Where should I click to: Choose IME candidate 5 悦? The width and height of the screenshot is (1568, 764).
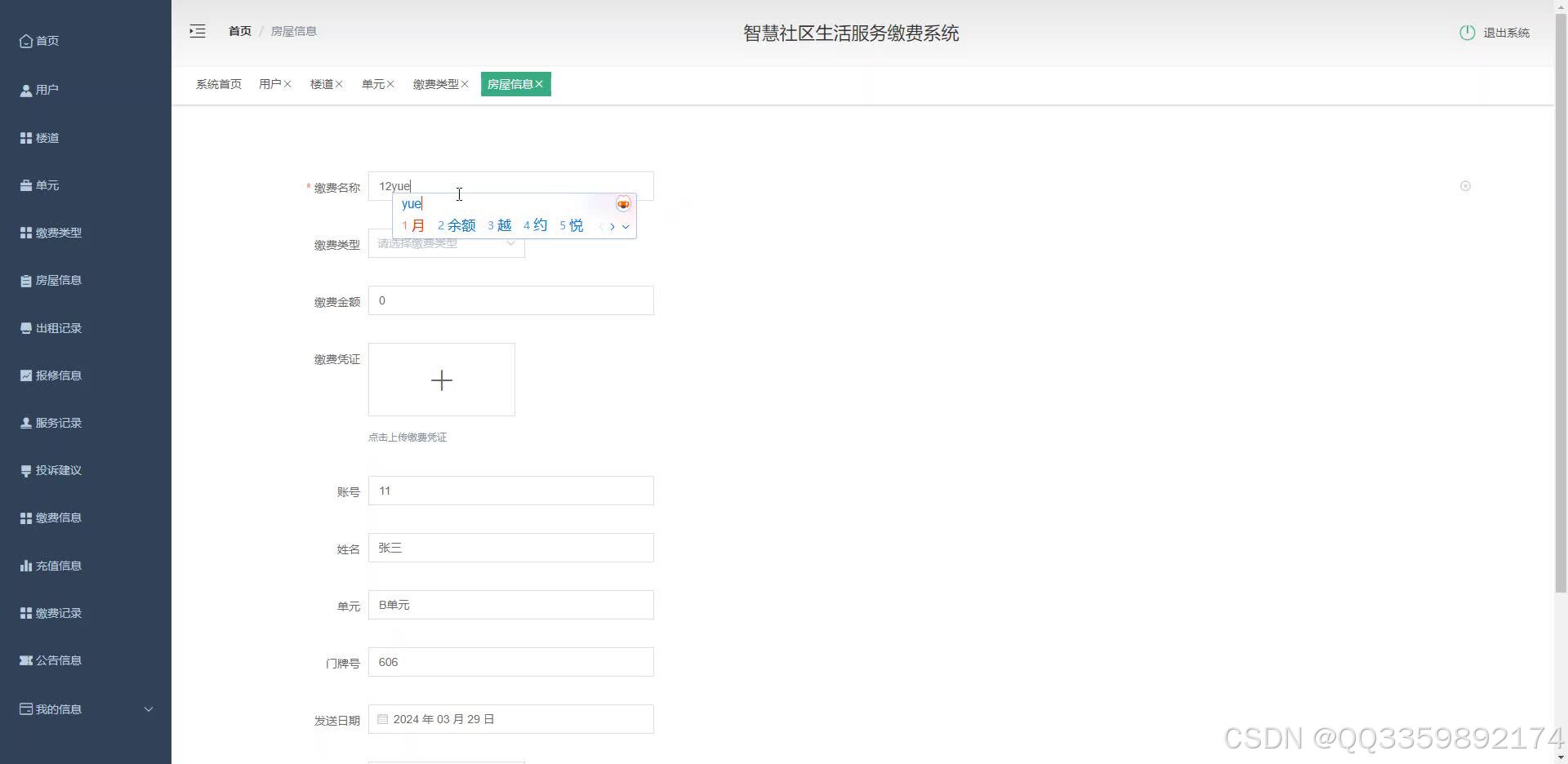point(572,225)
